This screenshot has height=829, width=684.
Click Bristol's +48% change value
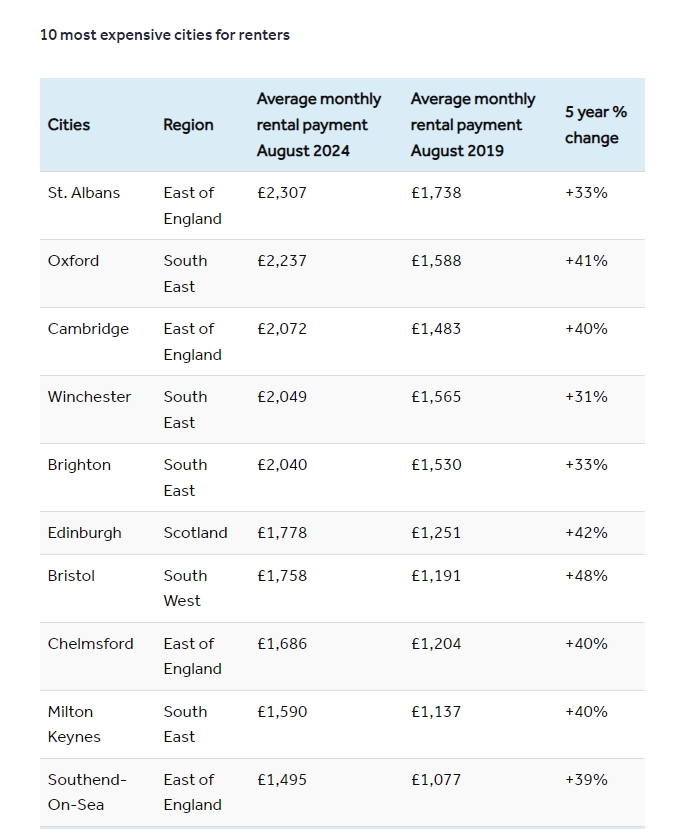[x=586, y=576]
